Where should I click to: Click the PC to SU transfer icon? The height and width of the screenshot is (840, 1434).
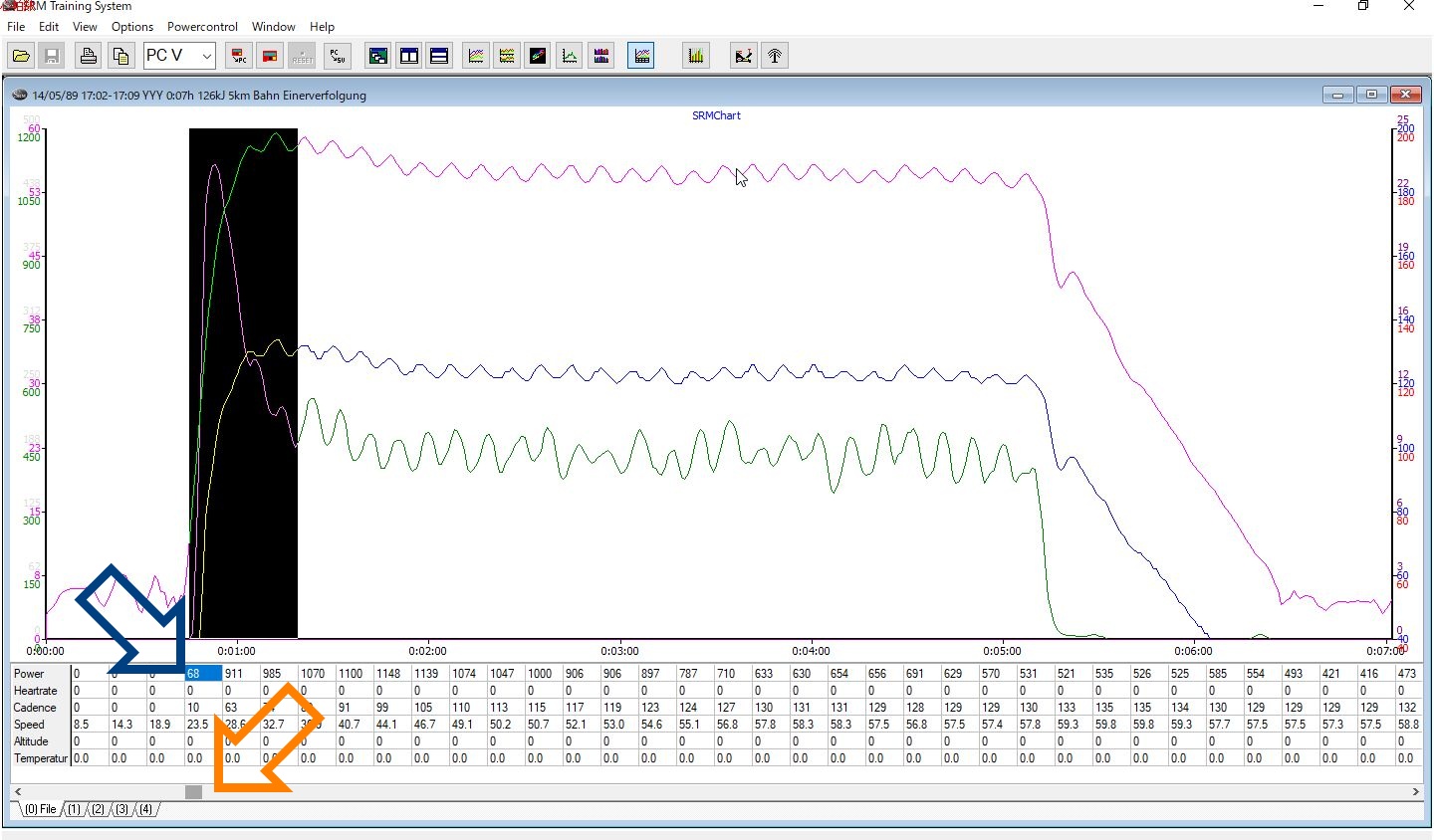337,56
